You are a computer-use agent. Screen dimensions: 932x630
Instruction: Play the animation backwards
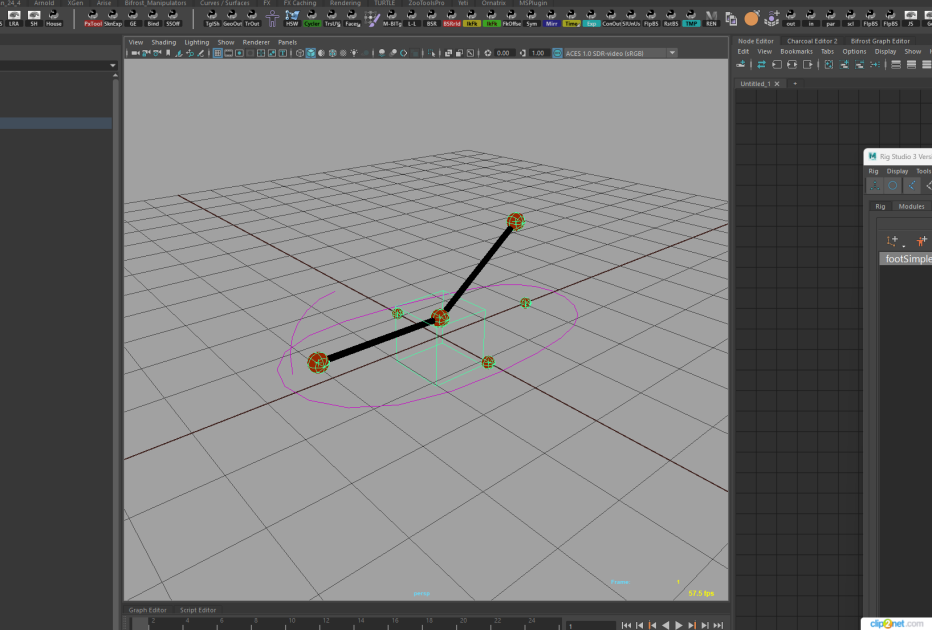666,625
